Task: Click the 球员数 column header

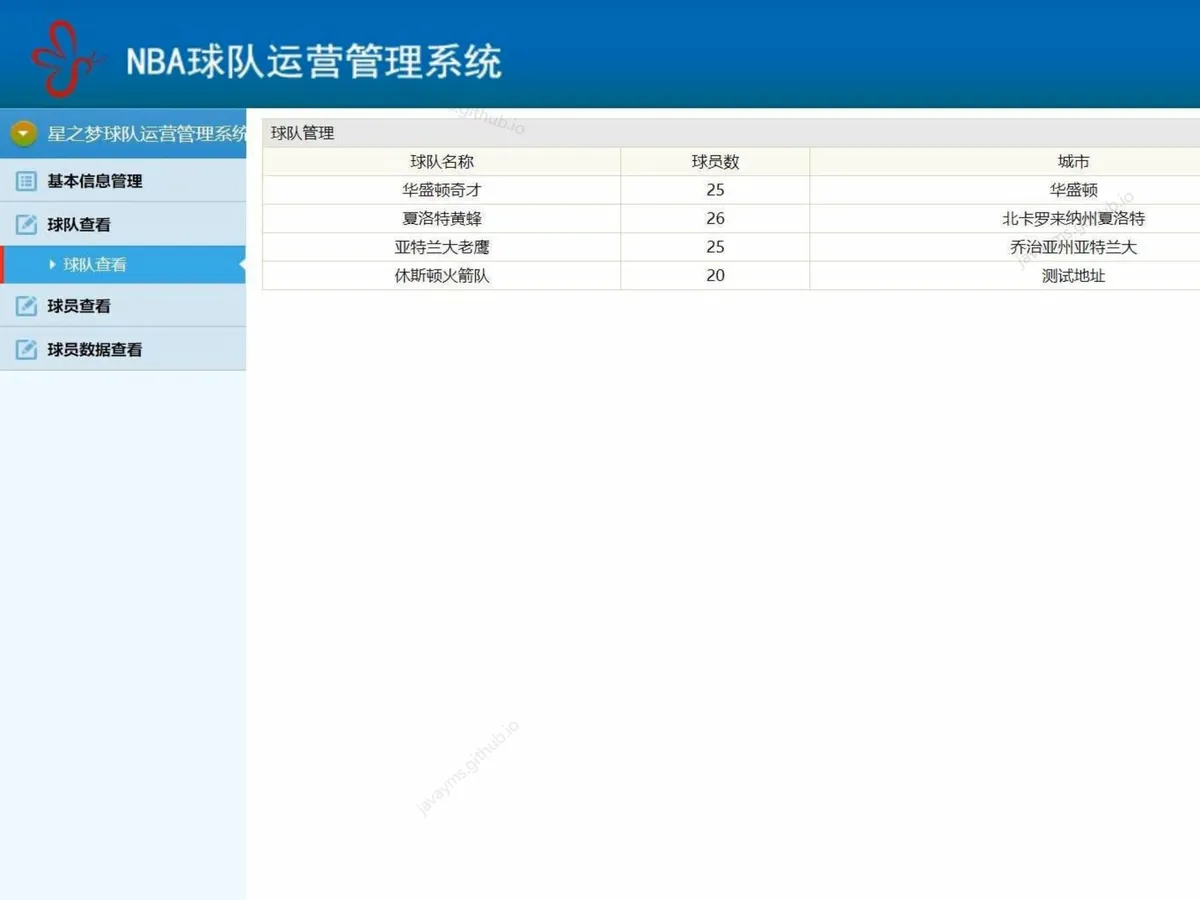Action: click(x=715, y=162)
